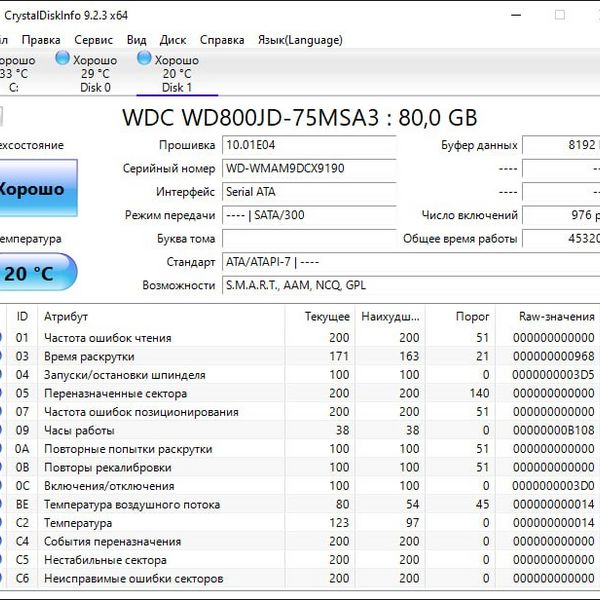
Task: Select the row Неисправимые ошибки секторов
Action: (x=300, y=578)
